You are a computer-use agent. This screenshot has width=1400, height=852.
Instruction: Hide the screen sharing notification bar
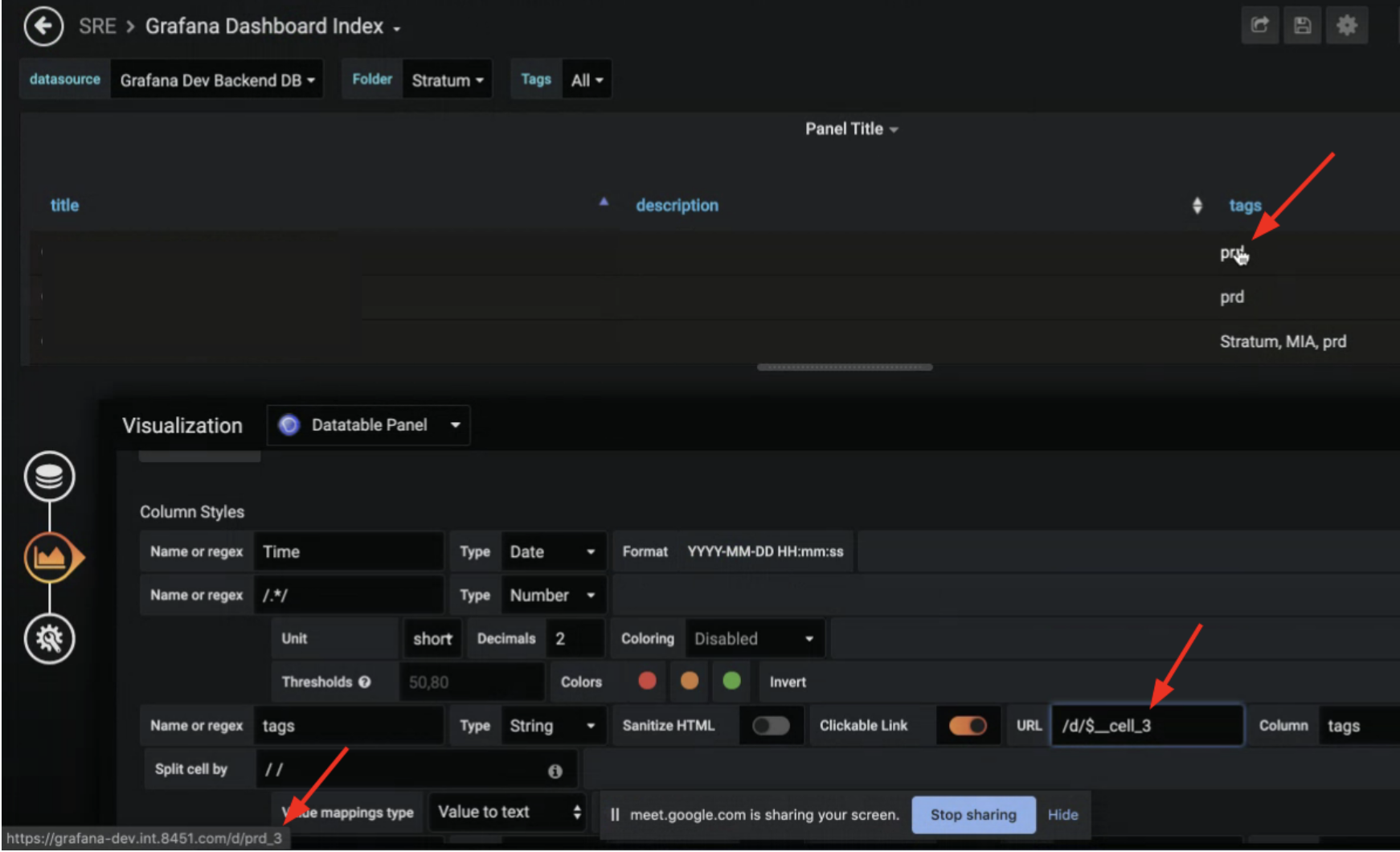point(1062,814)
